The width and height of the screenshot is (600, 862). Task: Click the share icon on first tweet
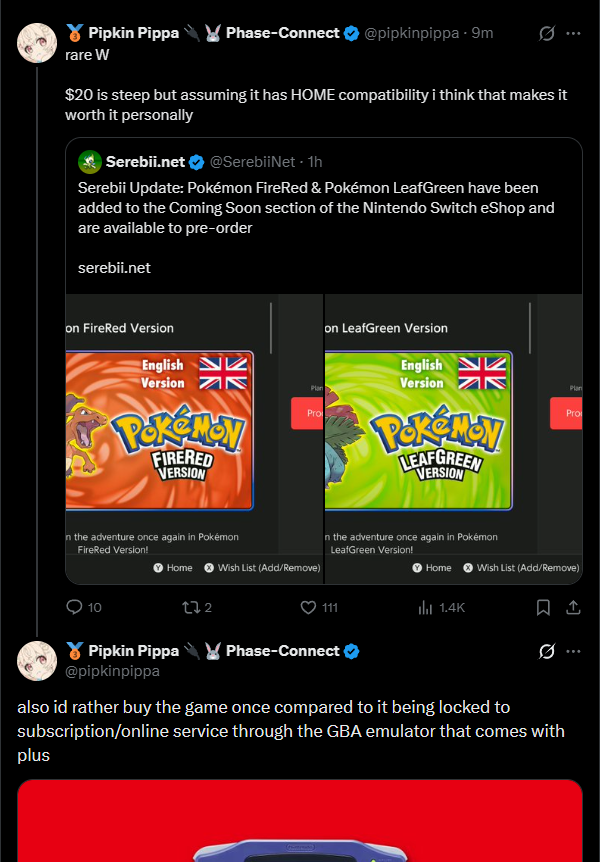574,607
